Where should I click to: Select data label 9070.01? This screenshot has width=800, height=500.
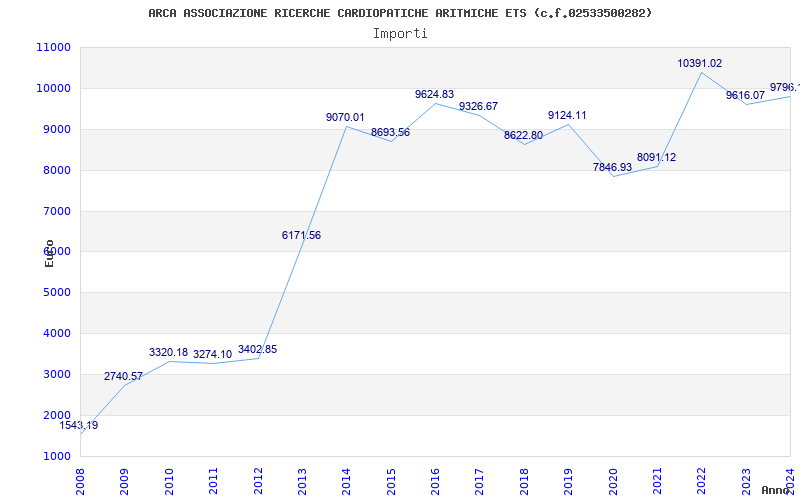pos(345,117)
